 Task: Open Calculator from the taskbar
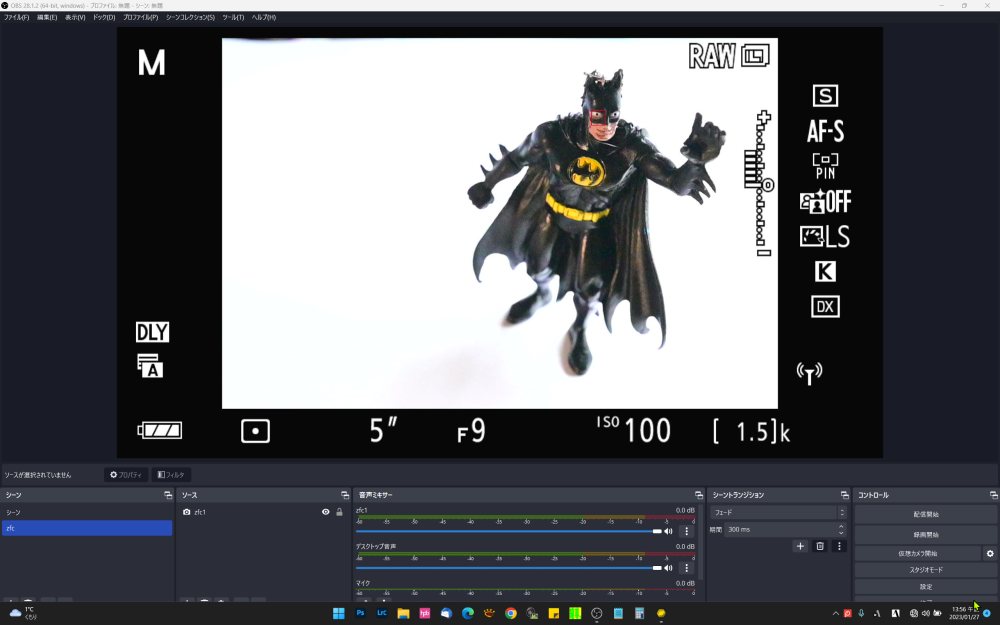639,614
